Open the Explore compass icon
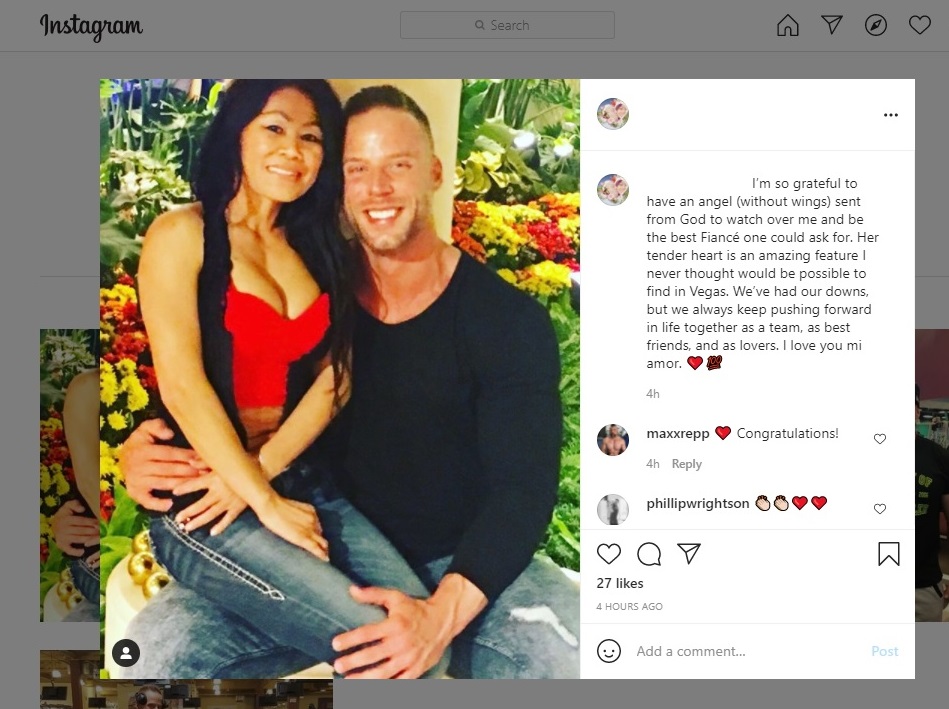Viewport: 949px width, 709px height. click(876, 25)
